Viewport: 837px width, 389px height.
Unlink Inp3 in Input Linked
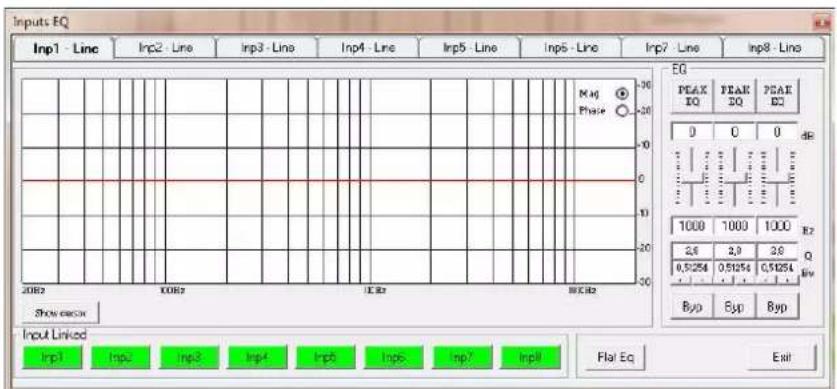[x=189, y=357]
